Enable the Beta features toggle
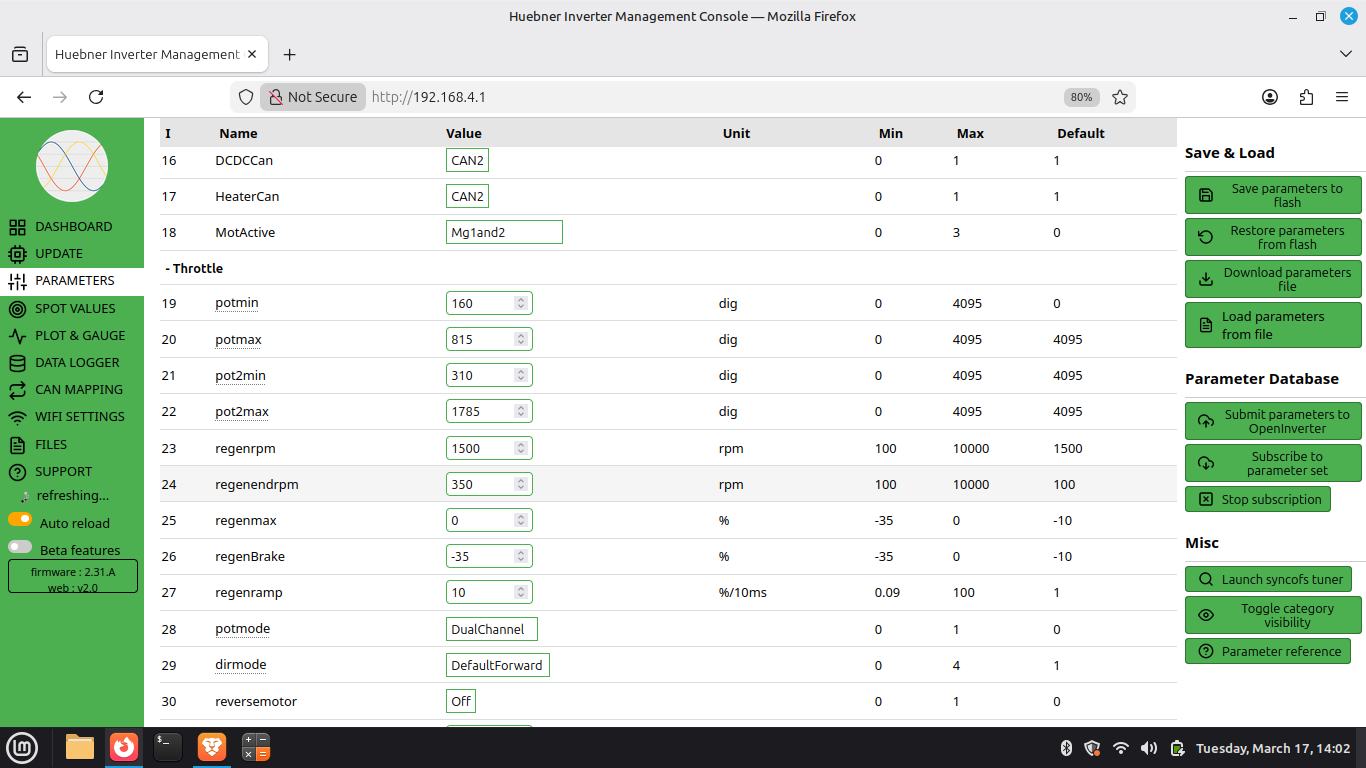 20,548
